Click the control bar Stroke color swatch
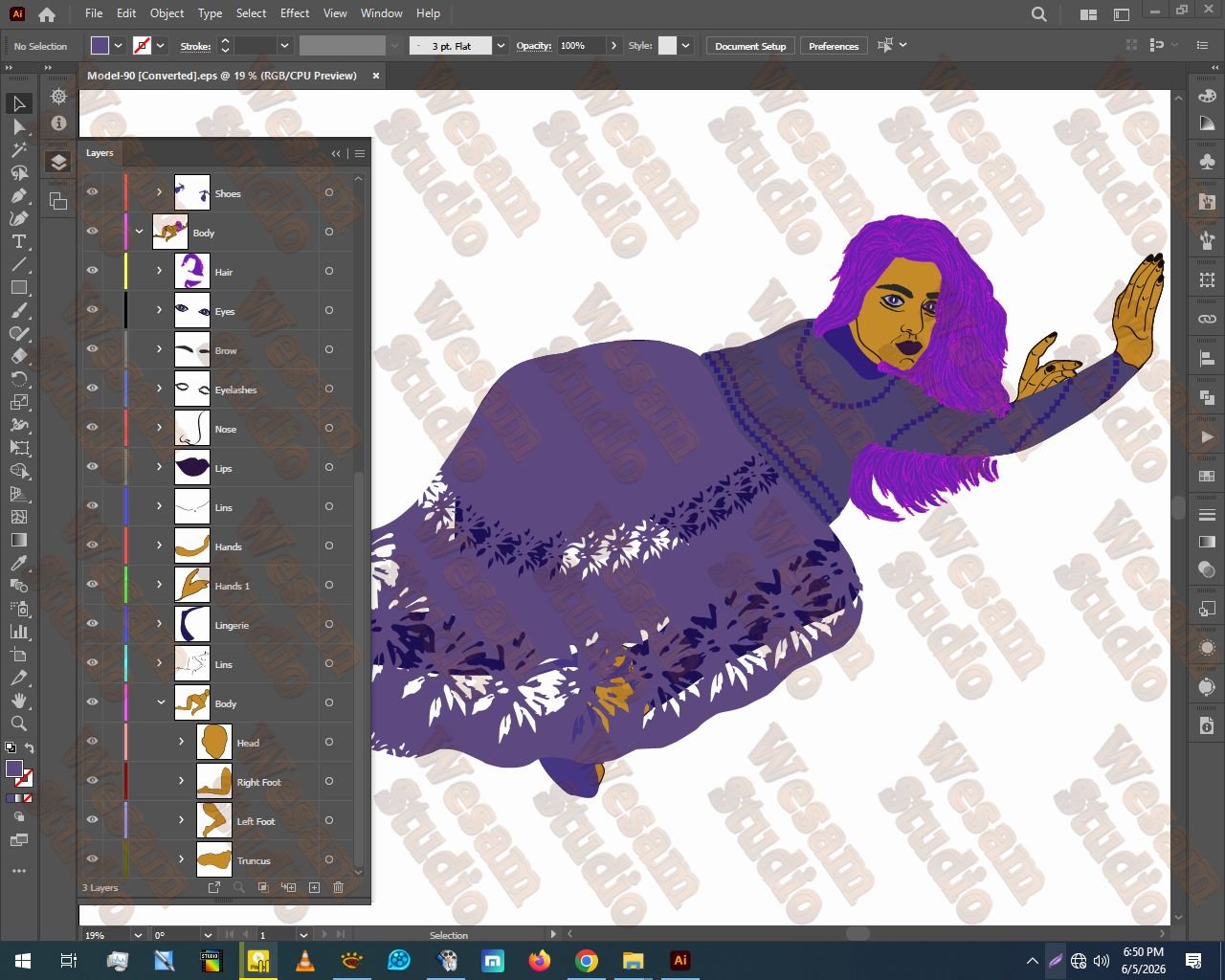This screenshot has width=1225, height=980. coord(142,46)
